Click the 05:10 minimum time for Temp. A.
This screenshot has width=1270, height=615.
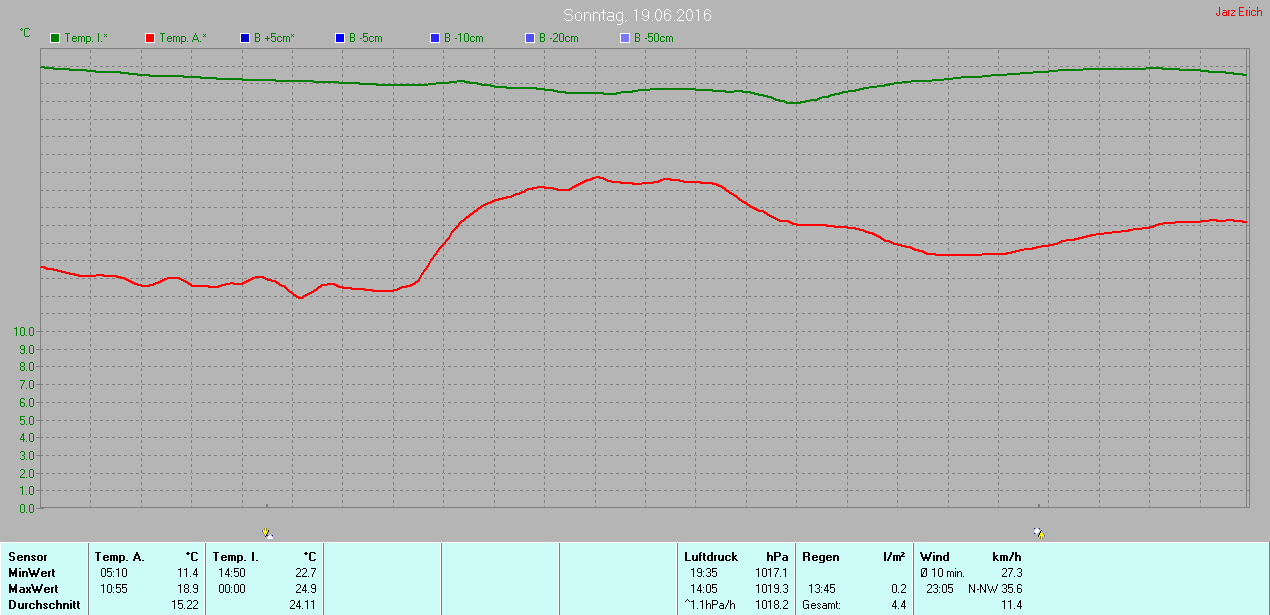click(113, 573)
